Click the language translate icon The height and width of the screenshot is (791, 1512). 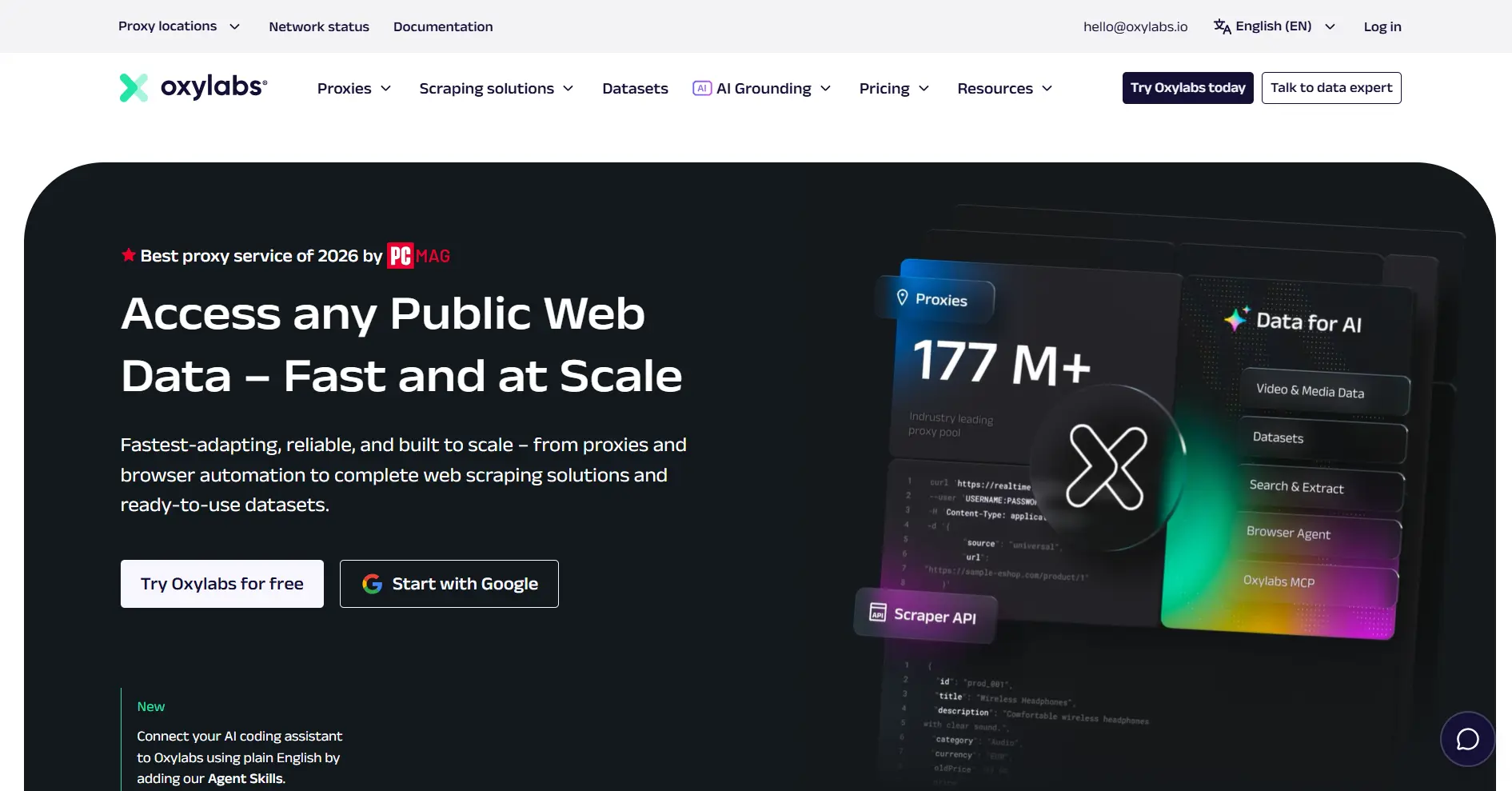coord(1222,26)
